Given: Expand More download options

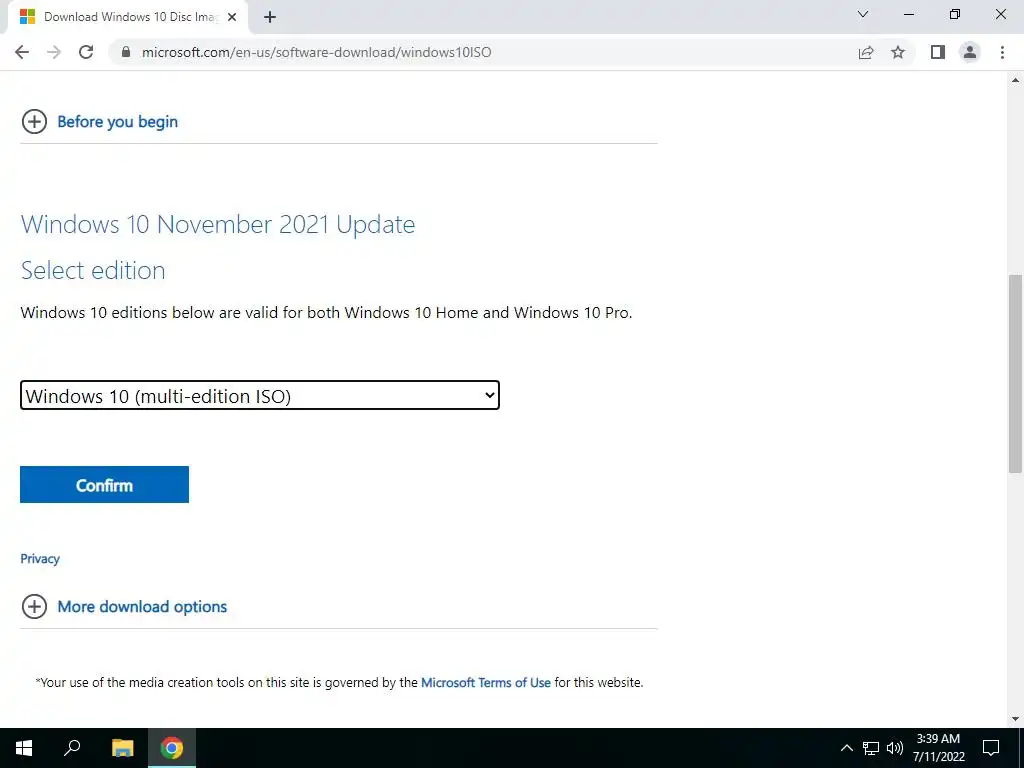Looking at the screenshot, I should coord(124,607).
